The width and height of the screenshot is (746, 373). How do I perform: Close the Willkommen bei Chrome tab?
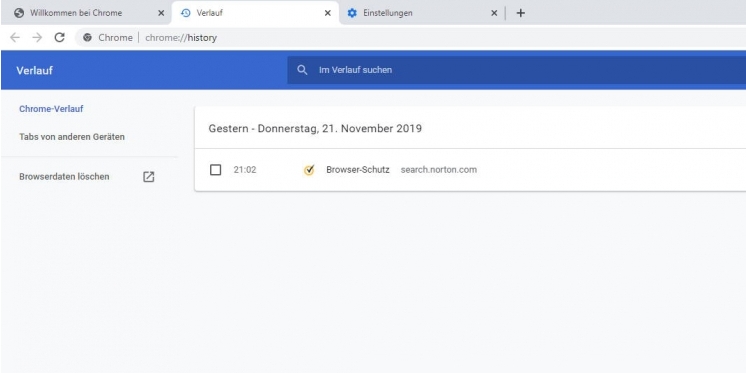tap(161, 13)
